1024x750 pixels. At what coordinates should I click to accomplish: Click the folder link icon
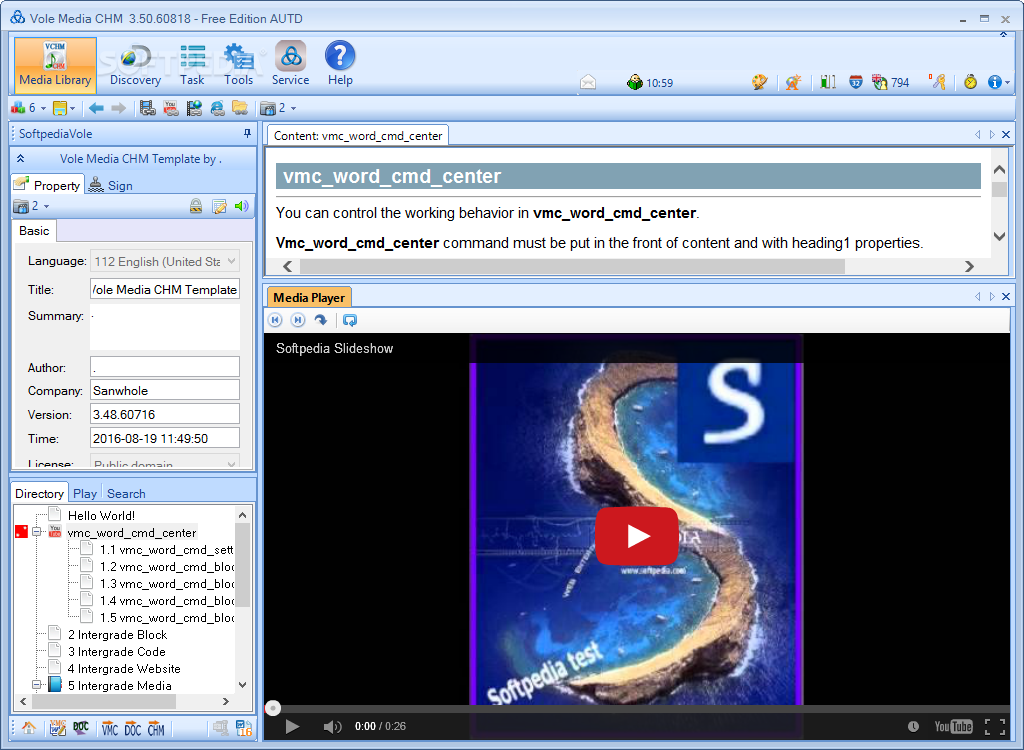[x=240, y=108]
